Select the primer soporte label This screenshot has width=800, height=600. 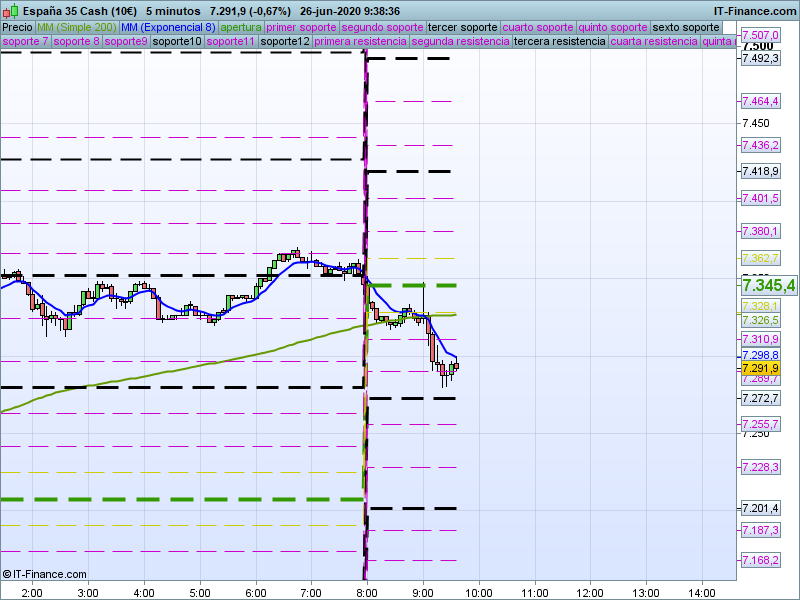click(301, 27)
